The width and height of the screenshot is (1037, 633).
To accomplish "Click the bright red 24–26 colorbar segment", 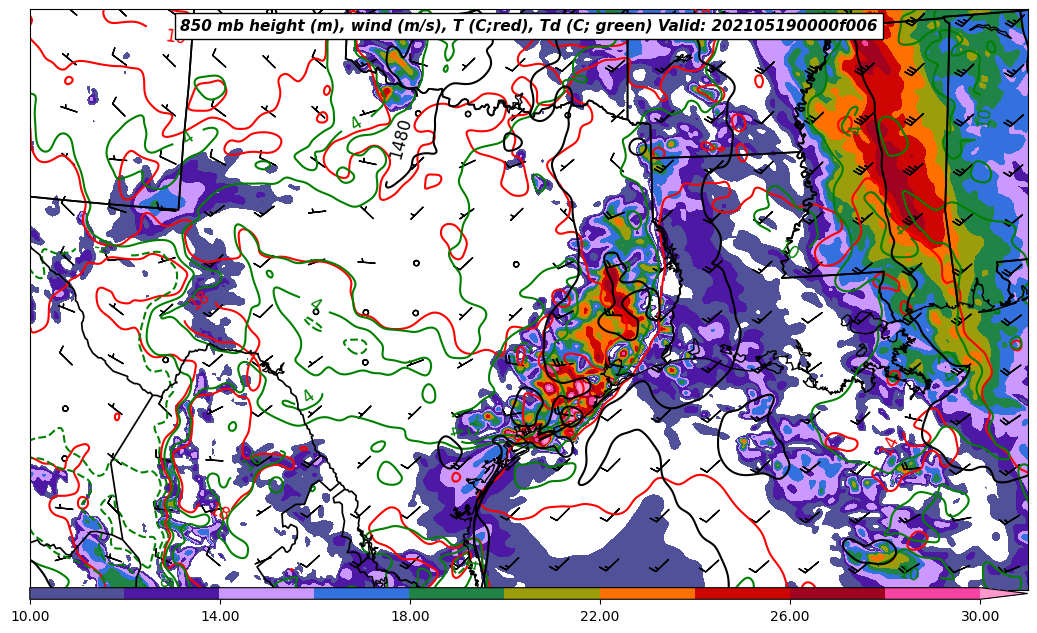I will point(742,593).
